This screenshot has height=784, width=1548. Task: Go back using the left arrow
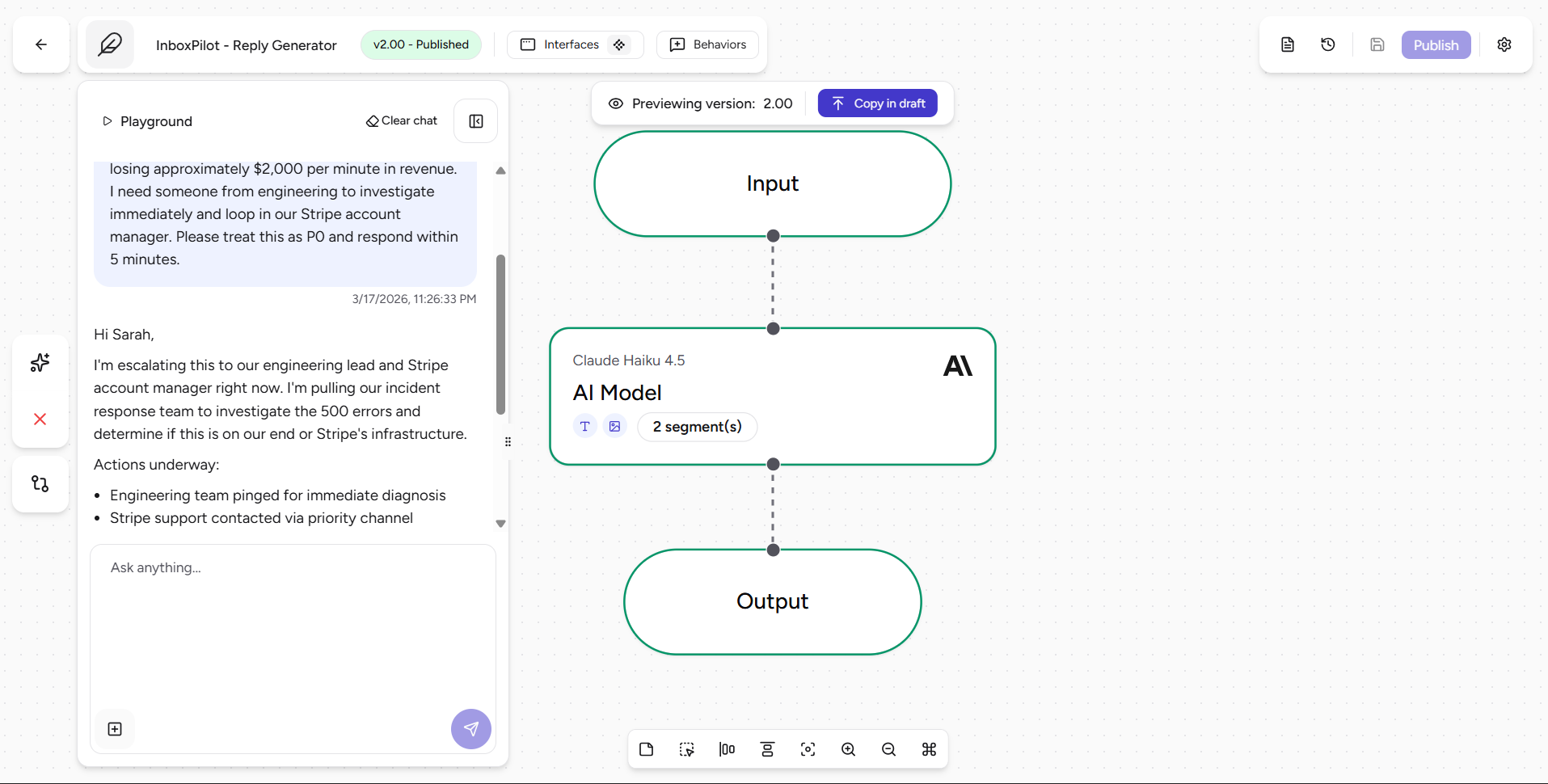[41, 44]
